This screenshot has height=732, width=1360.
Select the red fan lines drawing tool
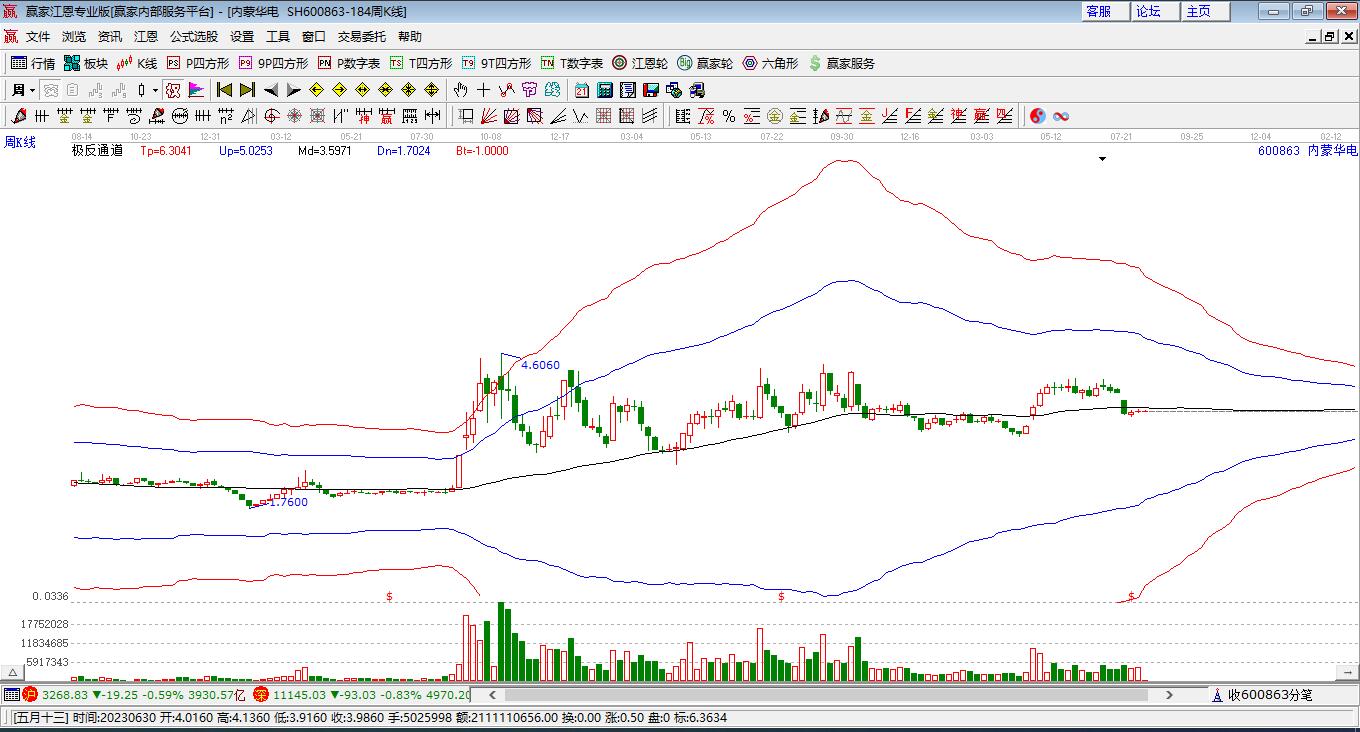tap(489, 117)
